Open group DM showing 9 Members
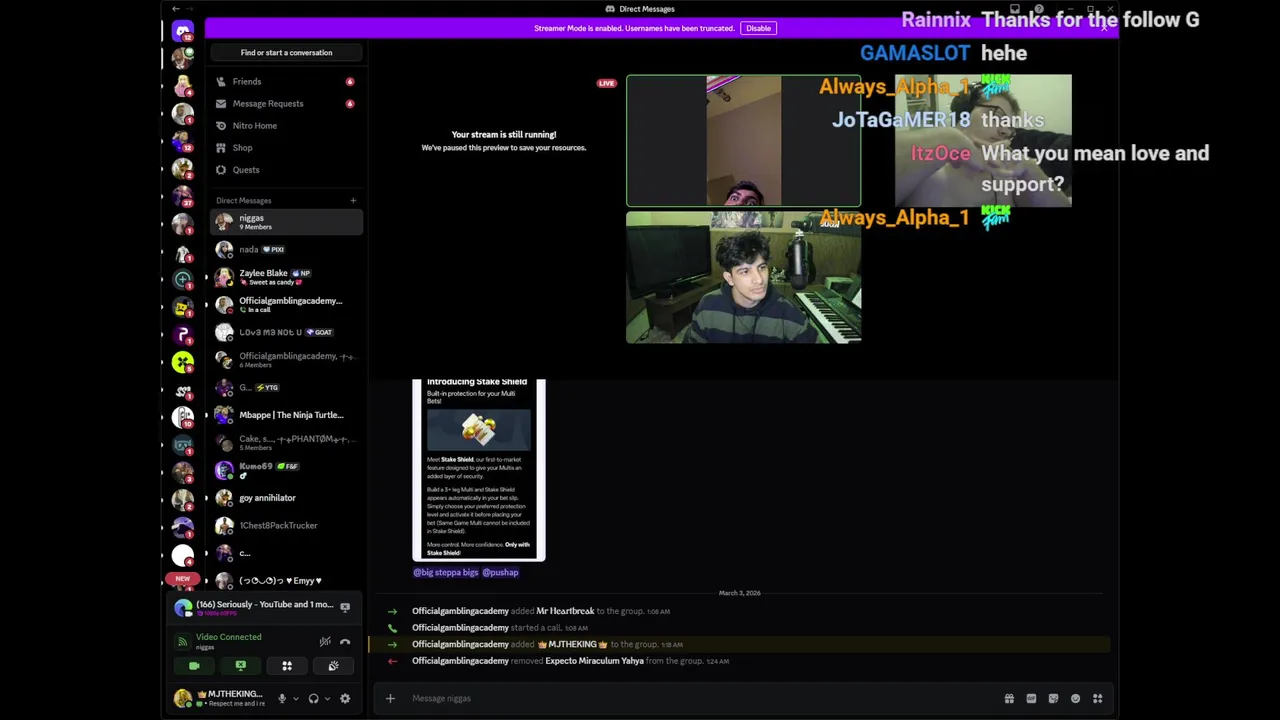This screenshot has width=1280, height=720. click(x=286, y=222)
